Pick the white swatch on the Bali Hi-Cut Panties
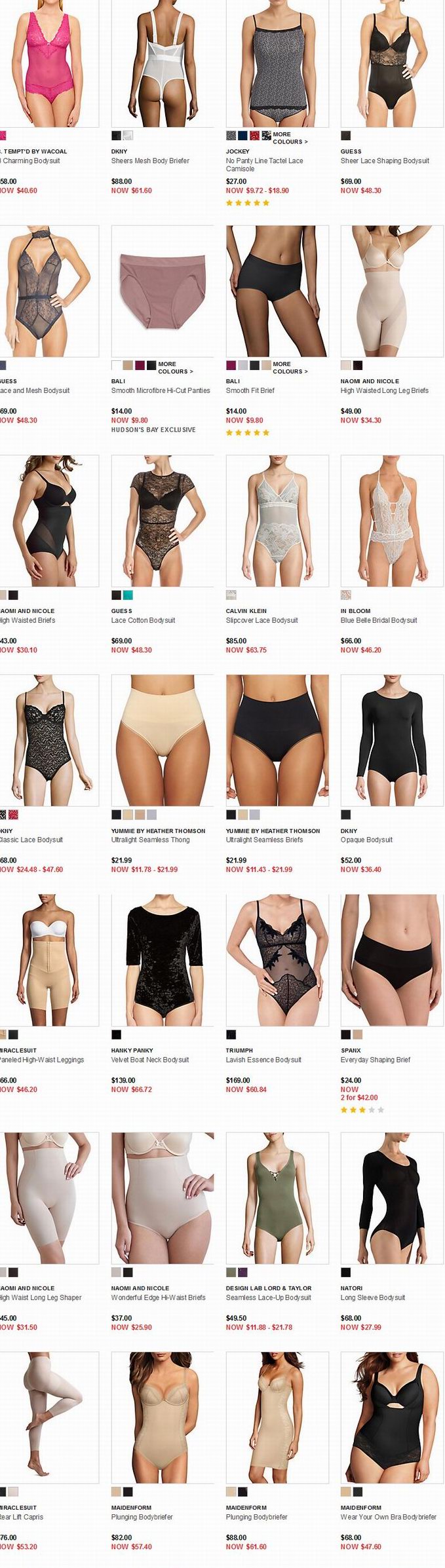Viewport: 445px width, 1568px height. click(x=116, y=365)
